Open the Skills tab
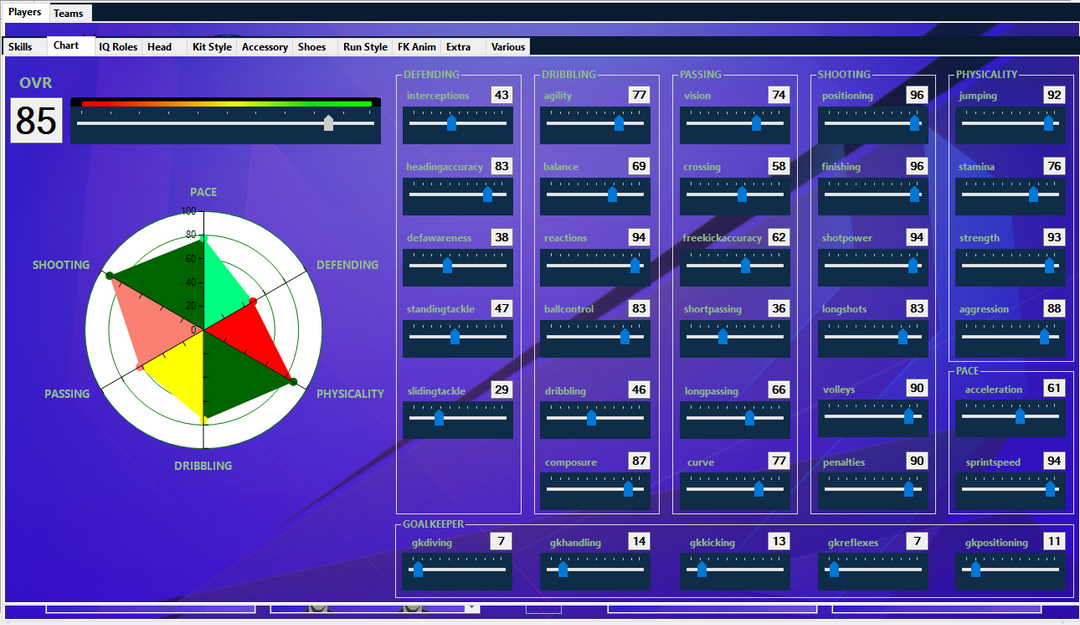The height and width of the screenshot is (625, 1080). click(21, 47)
